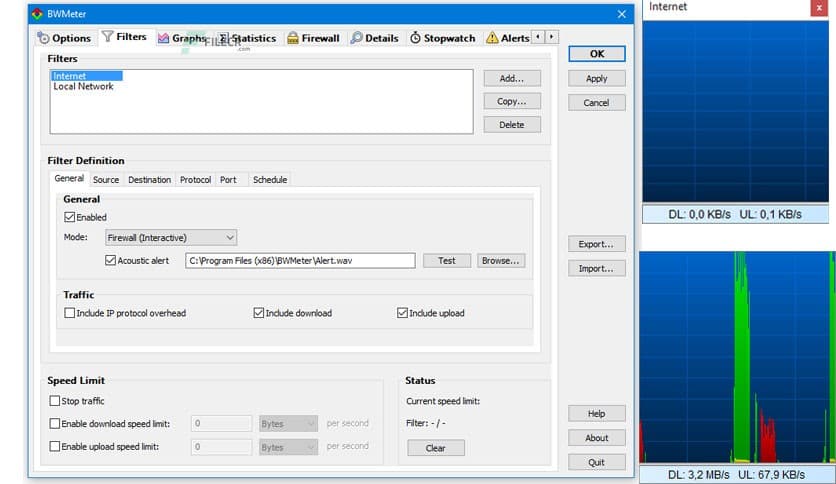
Task: Open the Source filter tab
Action: coord(106,180)
